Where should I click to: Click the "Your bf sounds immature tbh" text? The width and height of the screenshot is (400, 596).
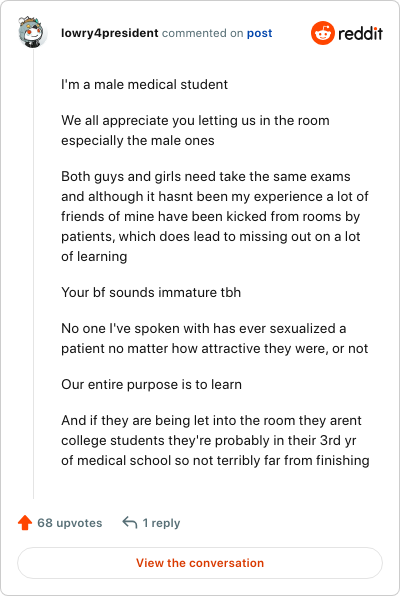click(151, 292)
